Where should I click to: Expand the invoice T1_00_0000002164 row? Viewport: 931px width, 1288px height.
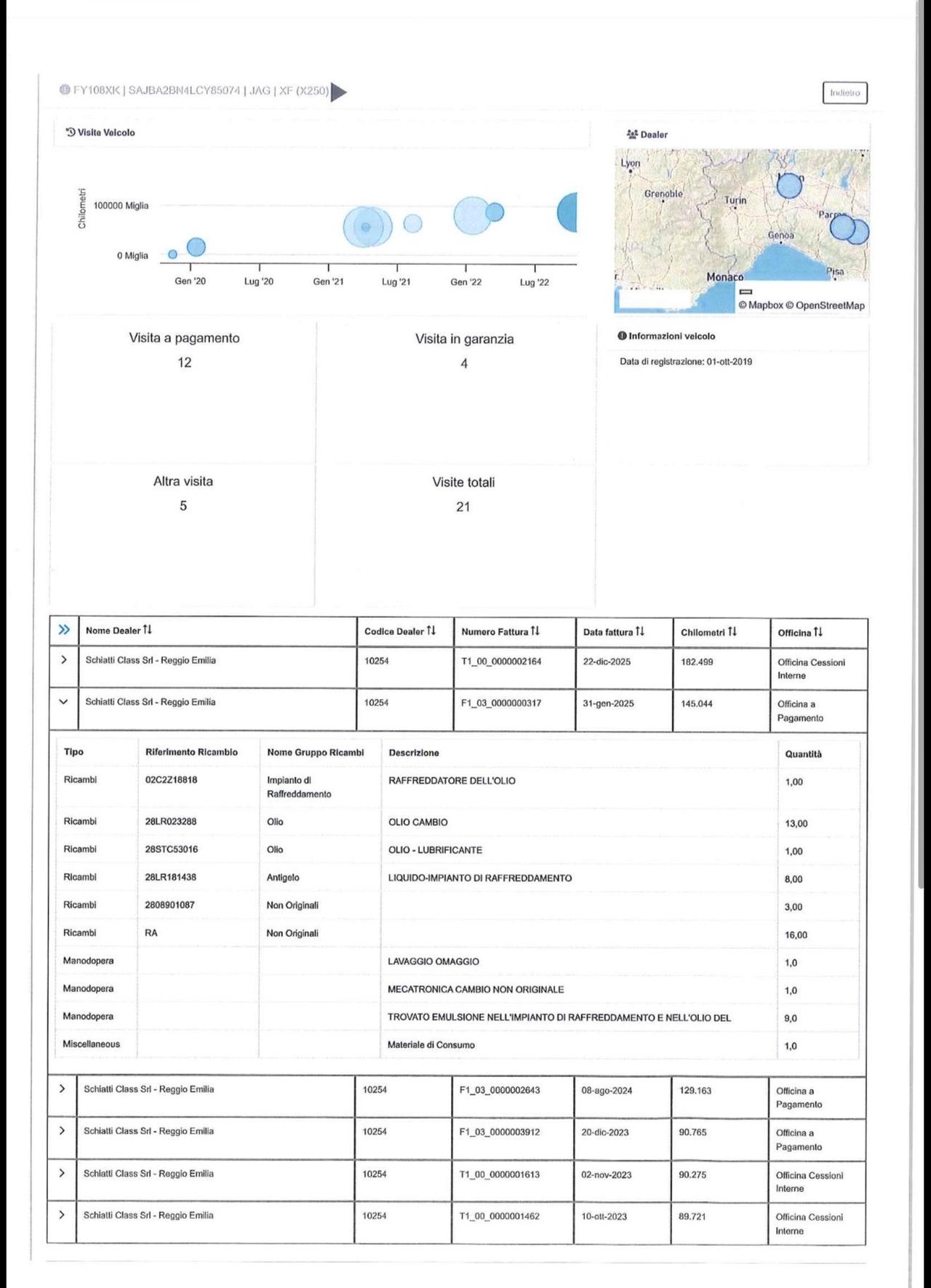click(64, 660)
